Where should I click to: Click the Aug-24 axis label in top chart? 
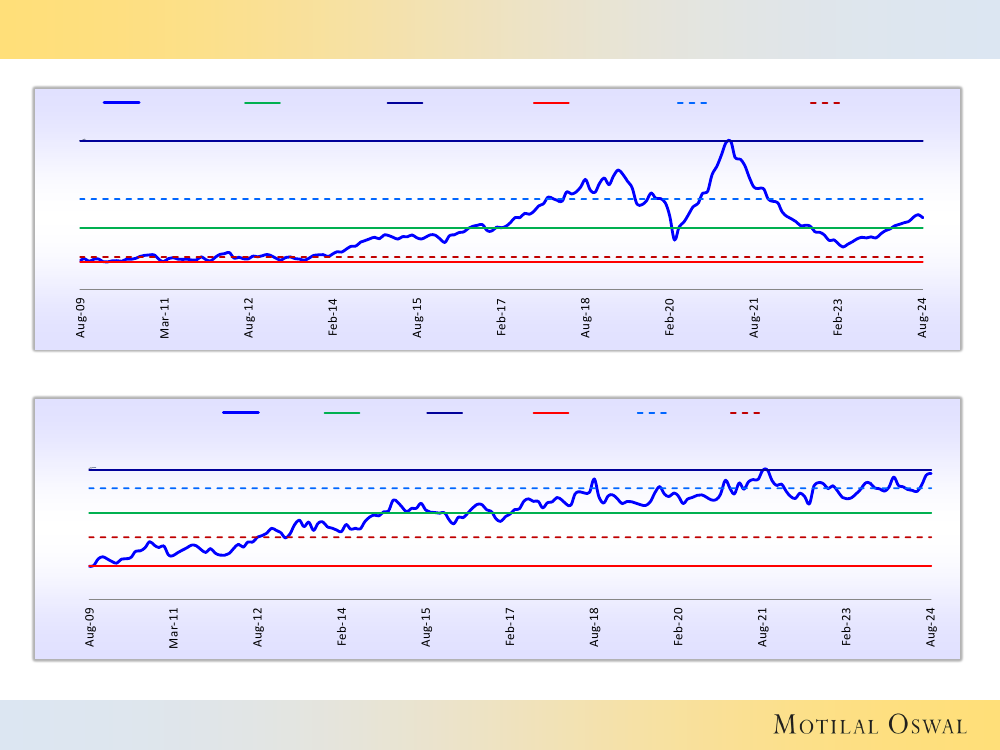click(x=923, y=315)
